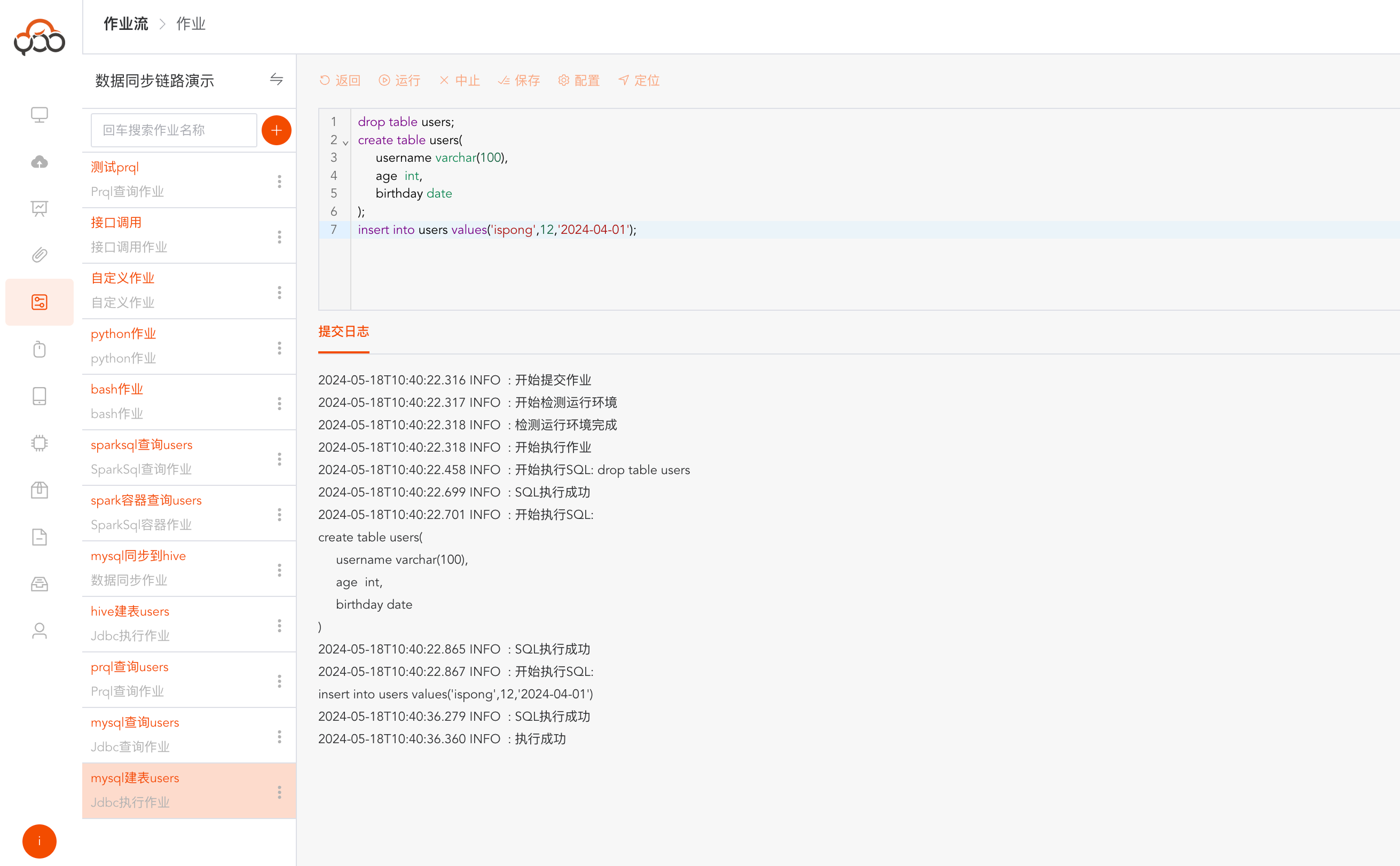
Task: Click the 返回 back button
Action: tap(340, 81)
